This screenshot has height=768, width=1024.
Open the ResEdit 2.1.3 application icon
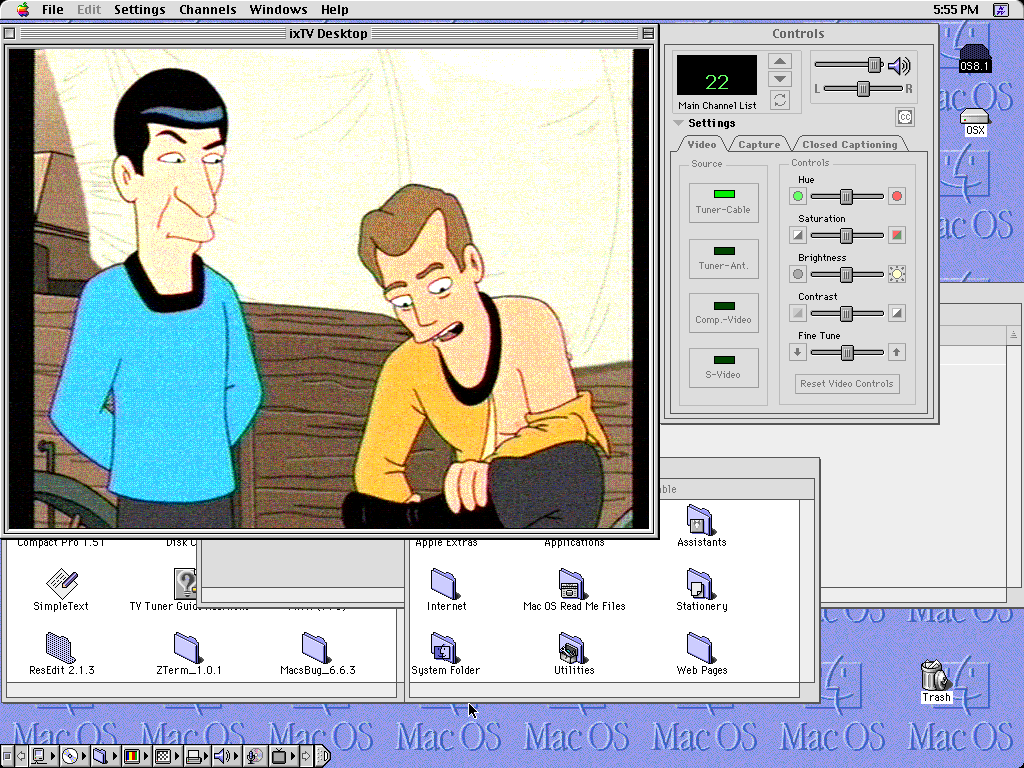coord(61,648)
